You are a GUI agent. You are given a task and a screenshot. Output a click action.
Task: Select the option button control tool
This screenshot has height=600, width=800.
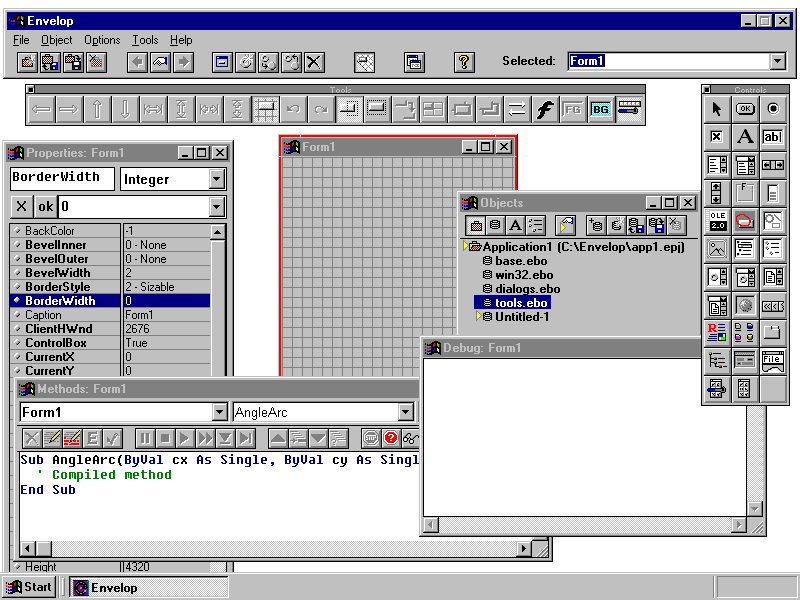(x=773, y=109)
